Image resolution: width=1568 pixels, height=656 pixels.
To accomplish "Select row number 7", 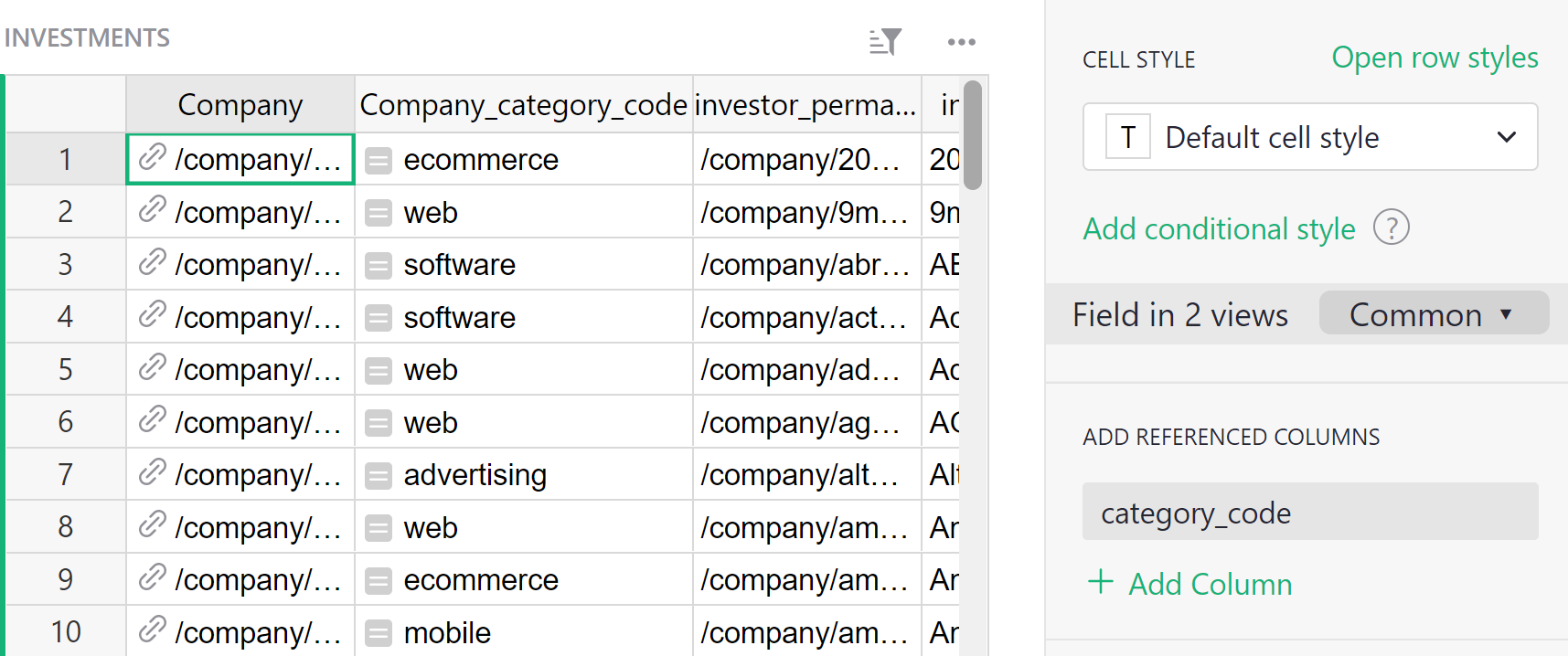I will point(65,474).
